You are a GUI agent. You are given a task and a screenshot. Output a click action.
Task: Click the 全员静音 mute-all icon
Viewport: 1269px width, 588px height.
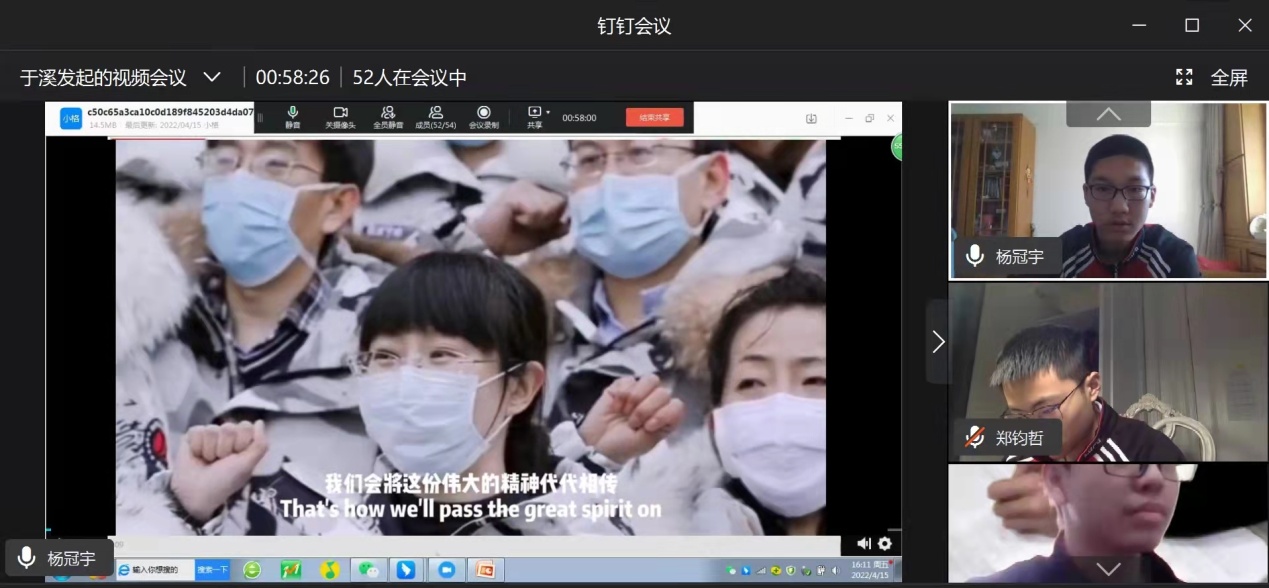[x=387, y=113]
